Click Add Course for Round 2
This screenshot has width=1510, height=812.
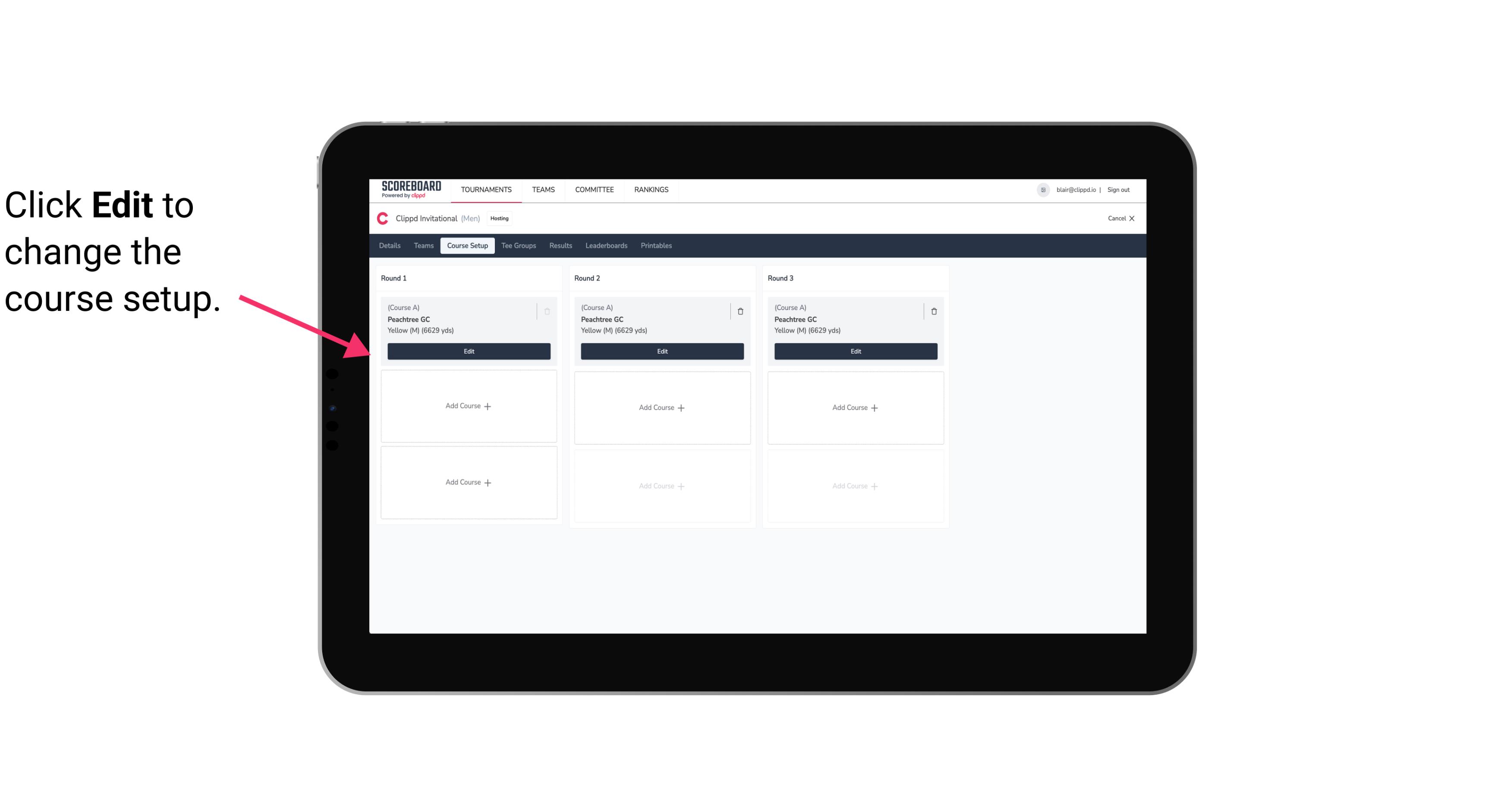(661, 407)
